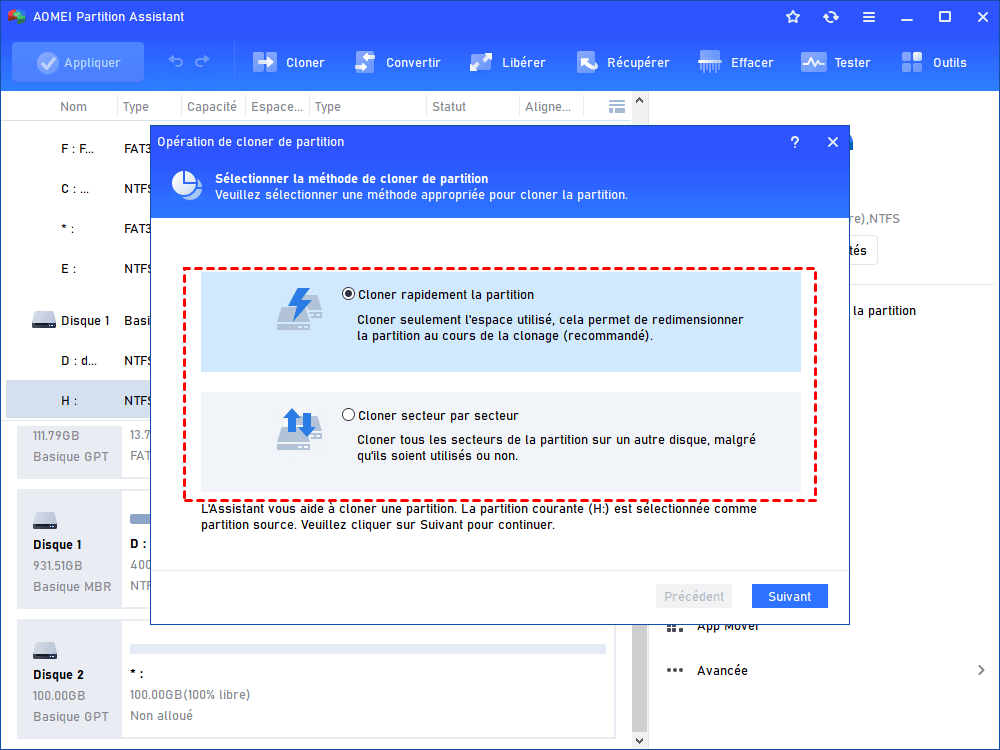
Task: Select Cloner rapidement la partition radio
Action: [x=348, y=294]
